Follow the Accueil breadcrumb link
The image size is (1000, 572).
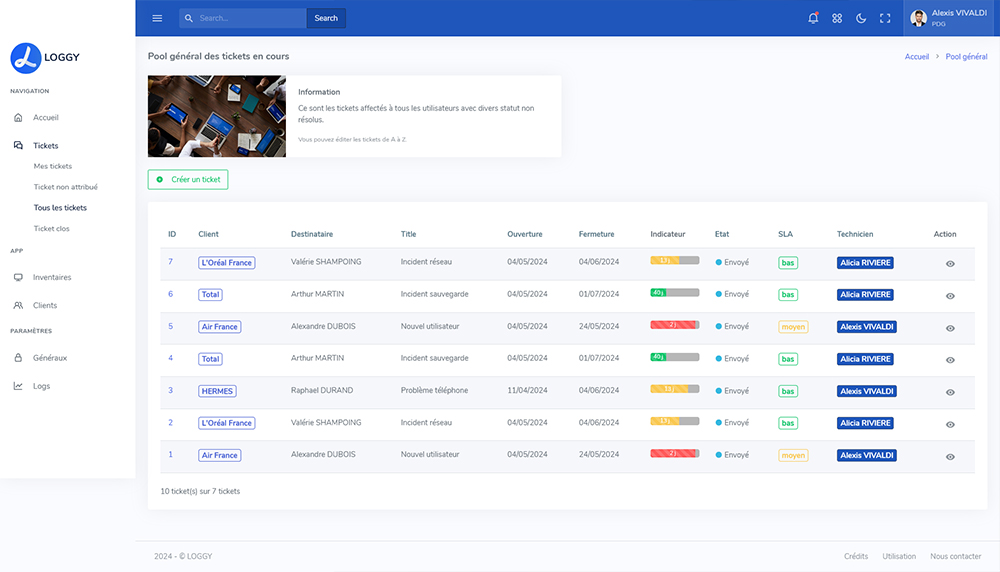click(x=916, y=57)
